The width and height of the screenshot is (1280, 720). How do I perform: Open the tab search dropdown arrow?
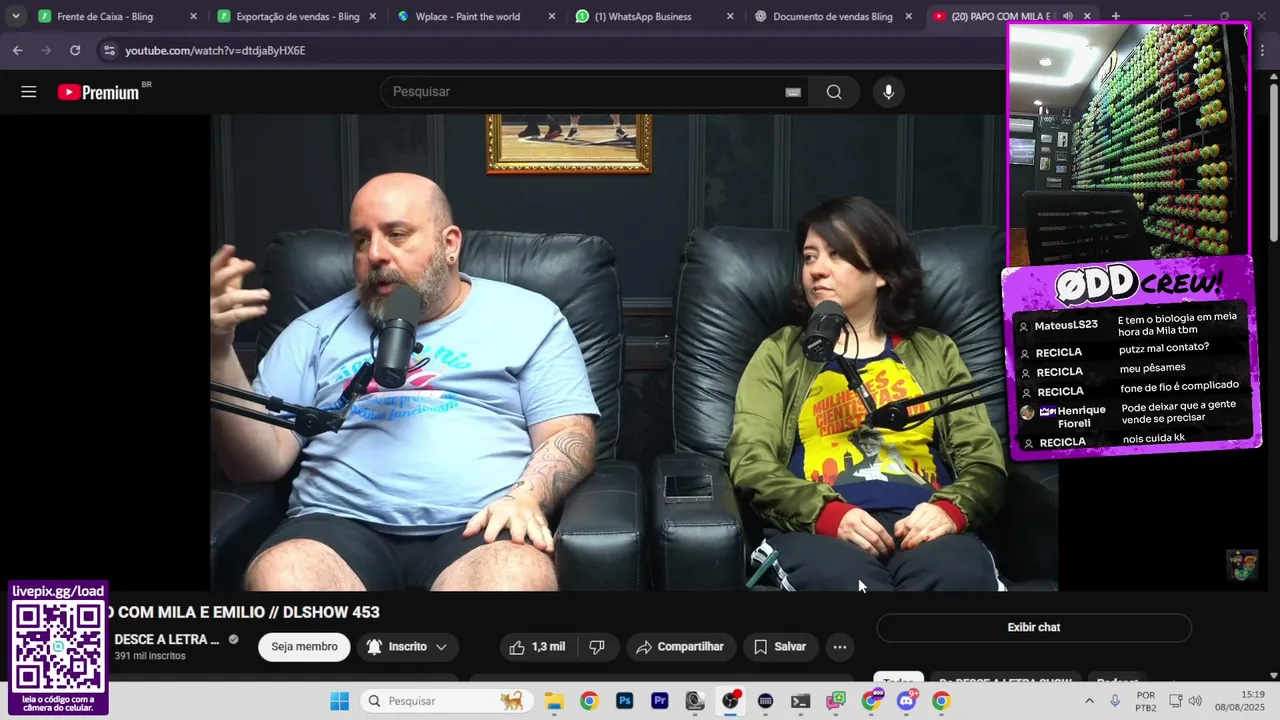pyautogui.click(x=16, y=16)
